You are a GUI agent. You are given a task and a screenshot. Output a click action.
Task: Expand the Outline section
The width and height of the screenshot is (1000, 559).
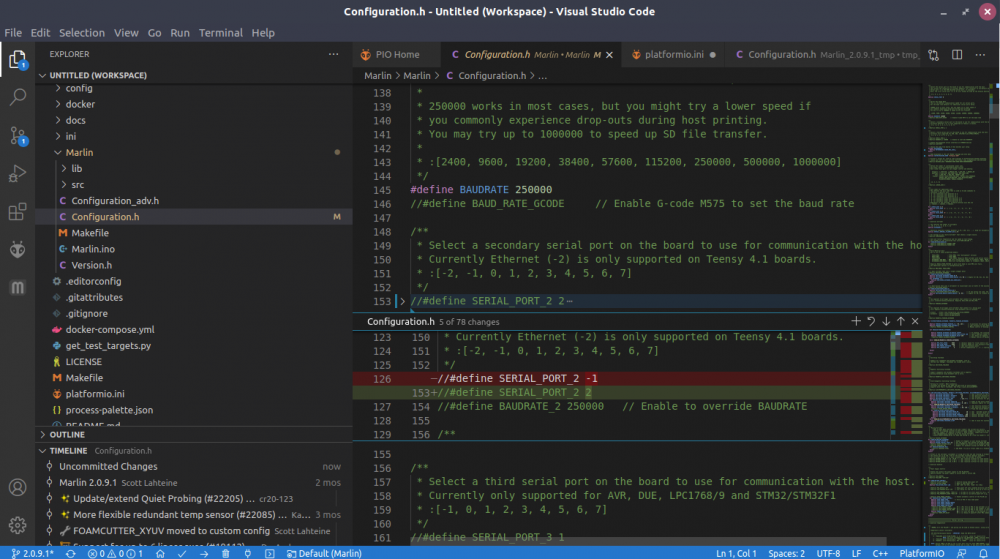(194, 434)
